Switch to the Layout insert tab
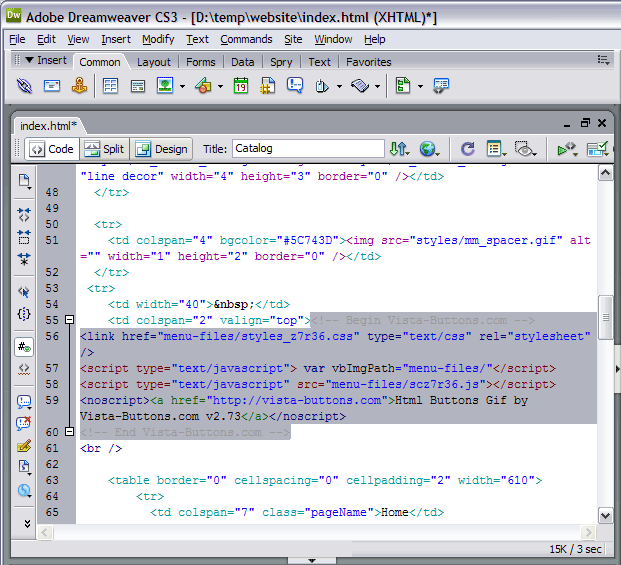Image resolution: width=621 pixels, height=565 pixels. 154,62
